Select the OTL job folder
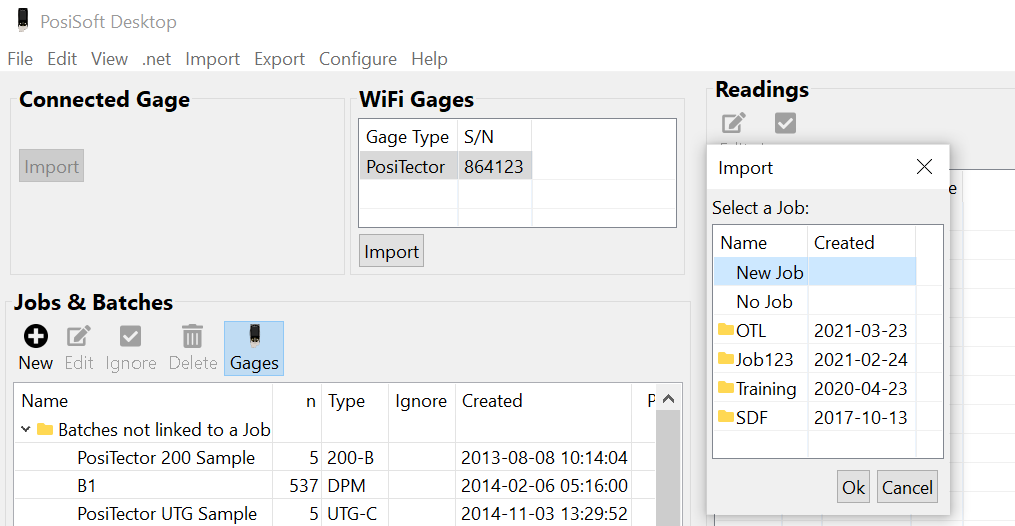 (x=751, y=331)
